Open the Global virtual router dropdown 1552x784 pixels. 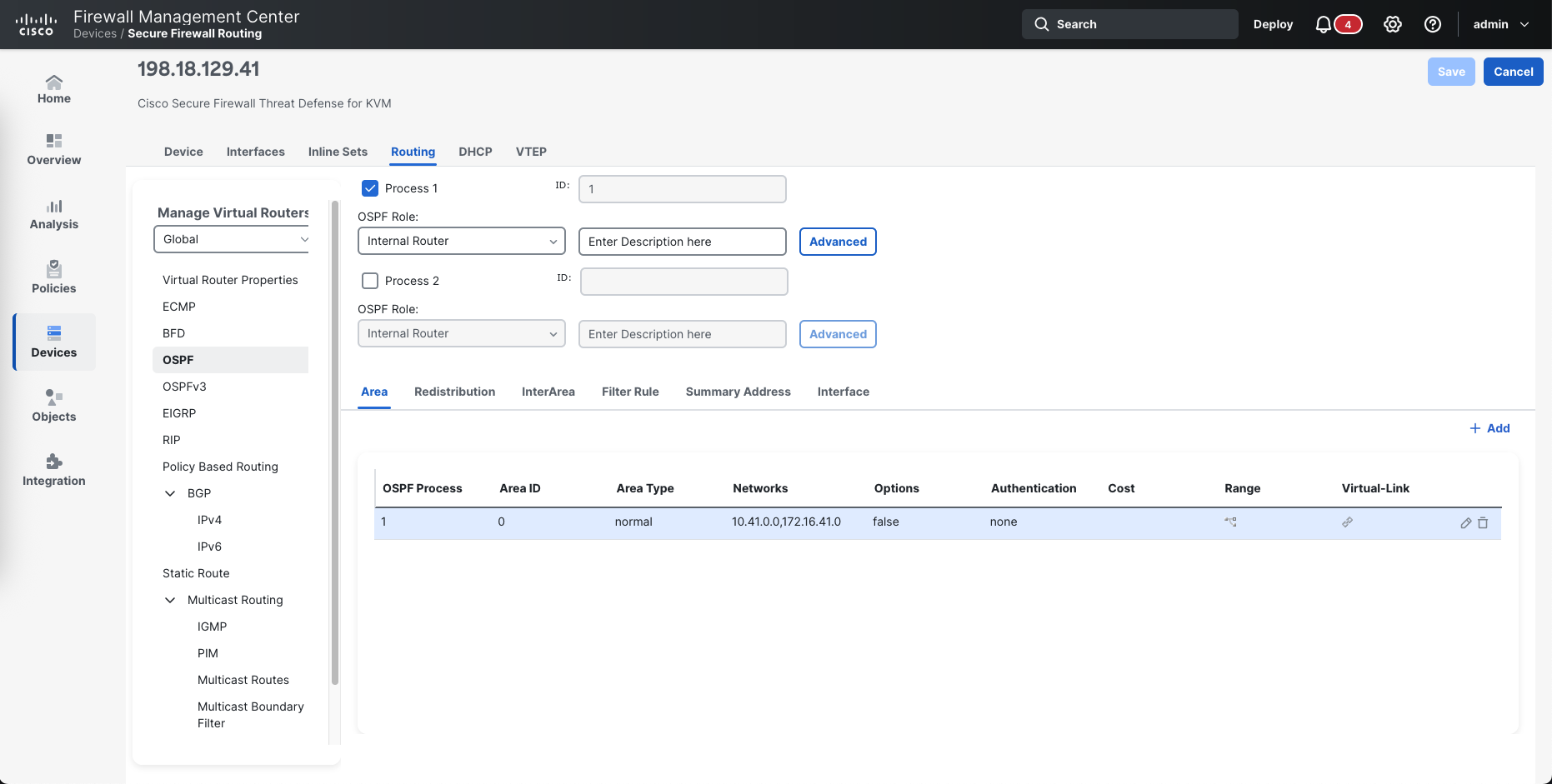click(x=233, y=240)
